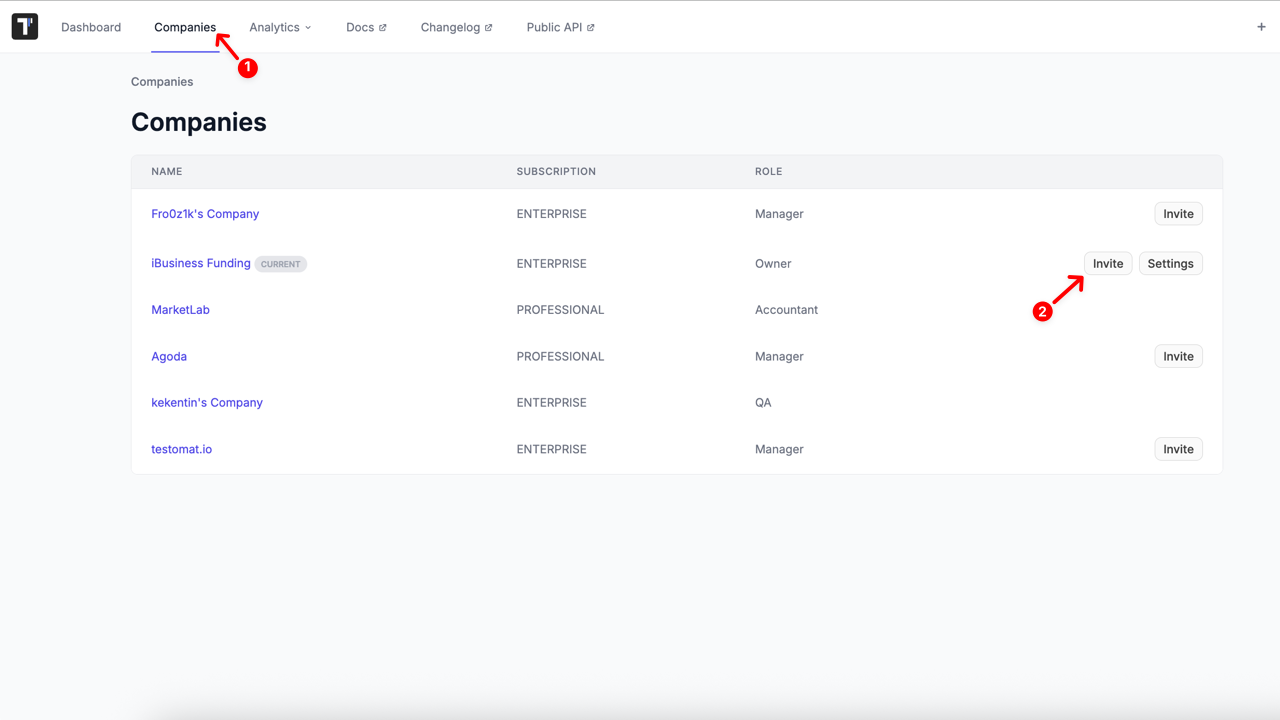Click the Companies breadcrumb link
The image size is (1280, 720).
click(161, 81)
